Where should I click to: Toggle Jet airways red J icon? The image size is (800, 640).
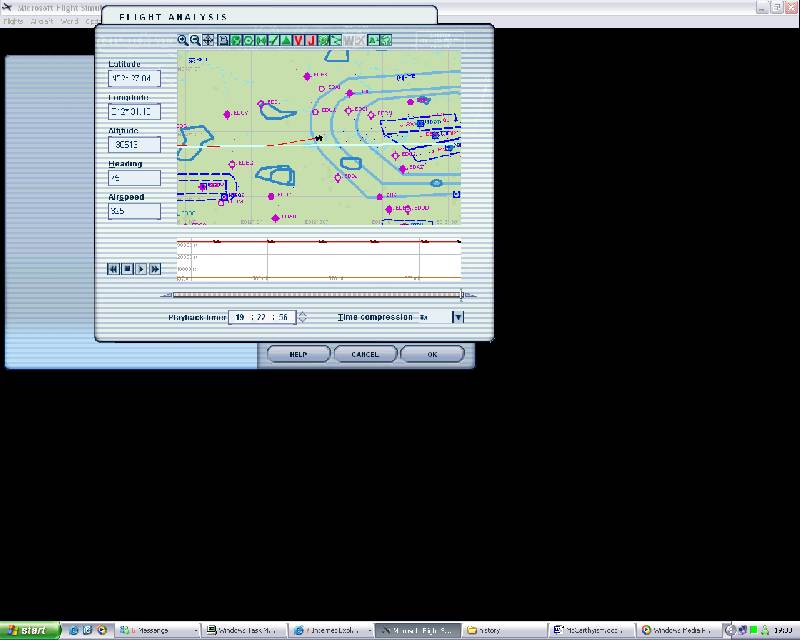point(311,40)
